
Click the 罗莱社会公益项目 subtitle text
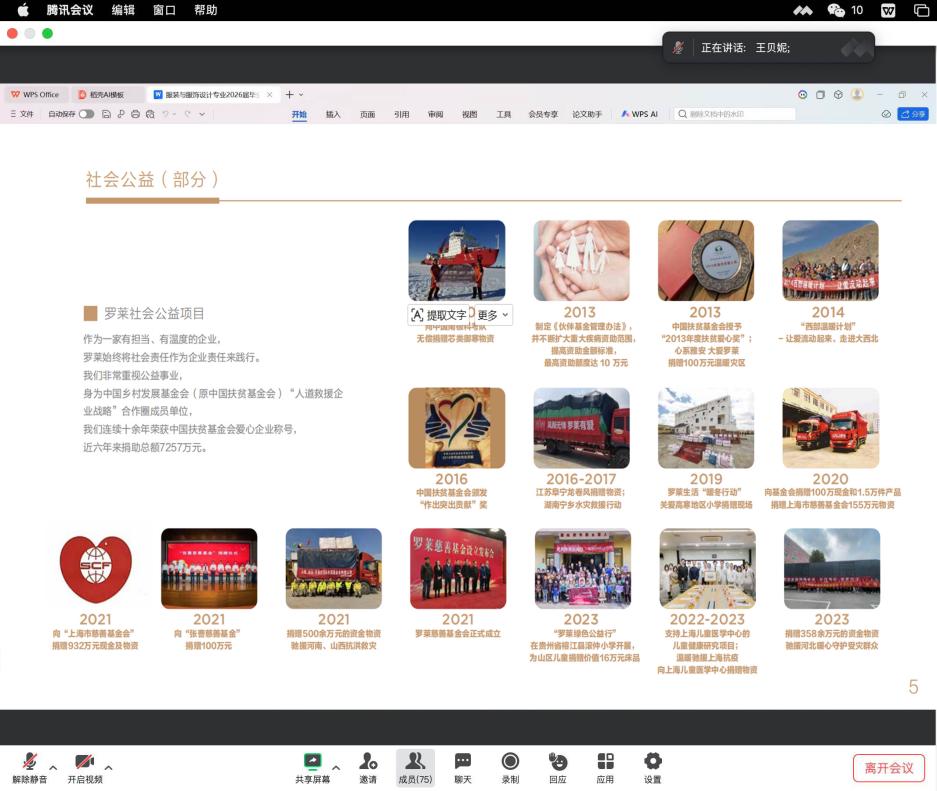click(154, 314)
